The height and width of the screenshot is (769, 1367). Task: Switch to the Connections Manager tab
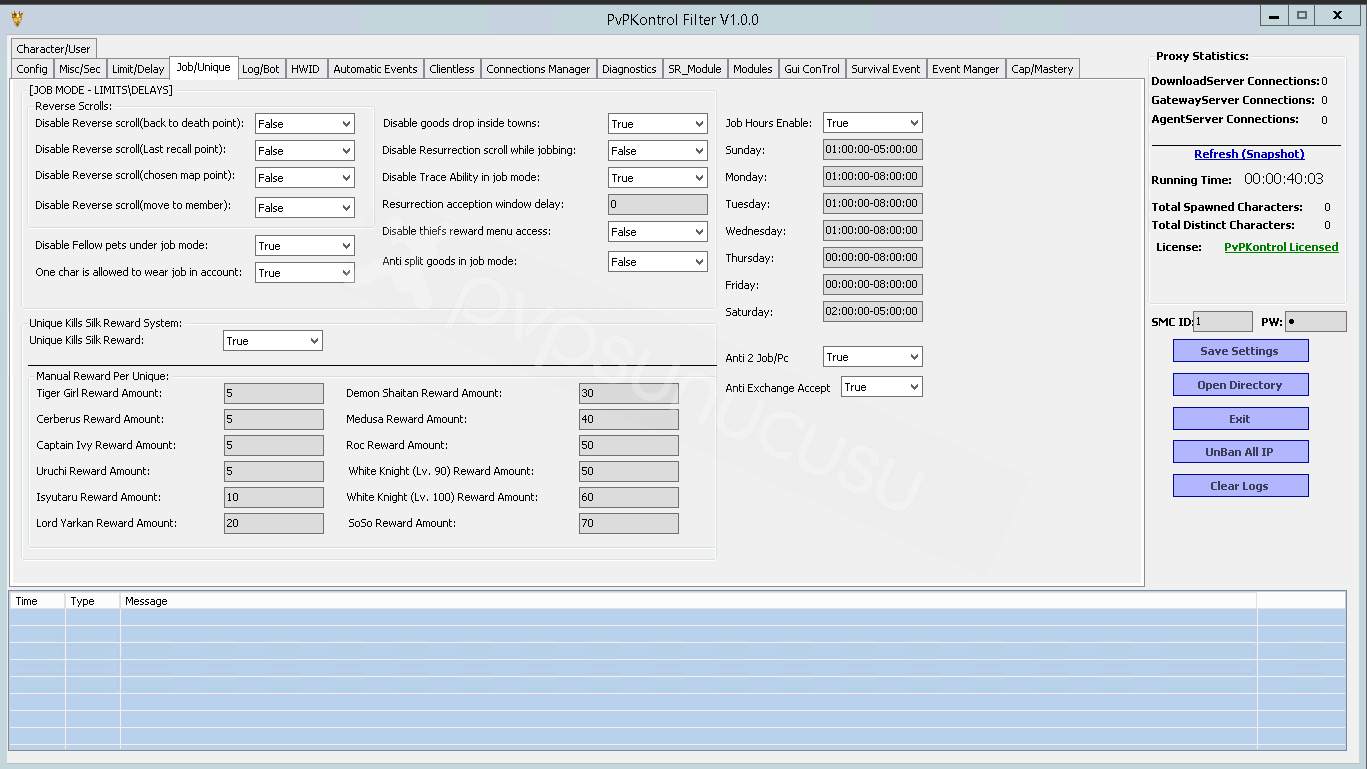(x=538, y=69)
